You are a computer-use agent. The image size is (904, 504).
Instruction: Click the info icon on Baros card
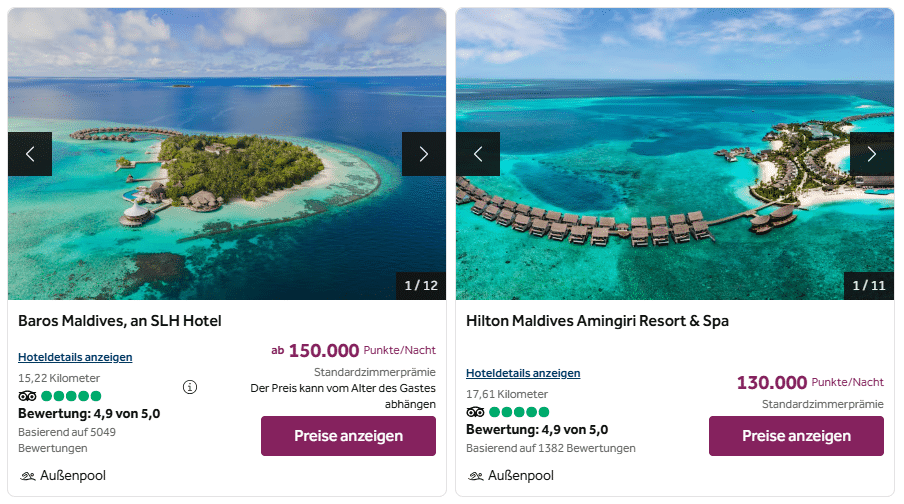(190, 387)
